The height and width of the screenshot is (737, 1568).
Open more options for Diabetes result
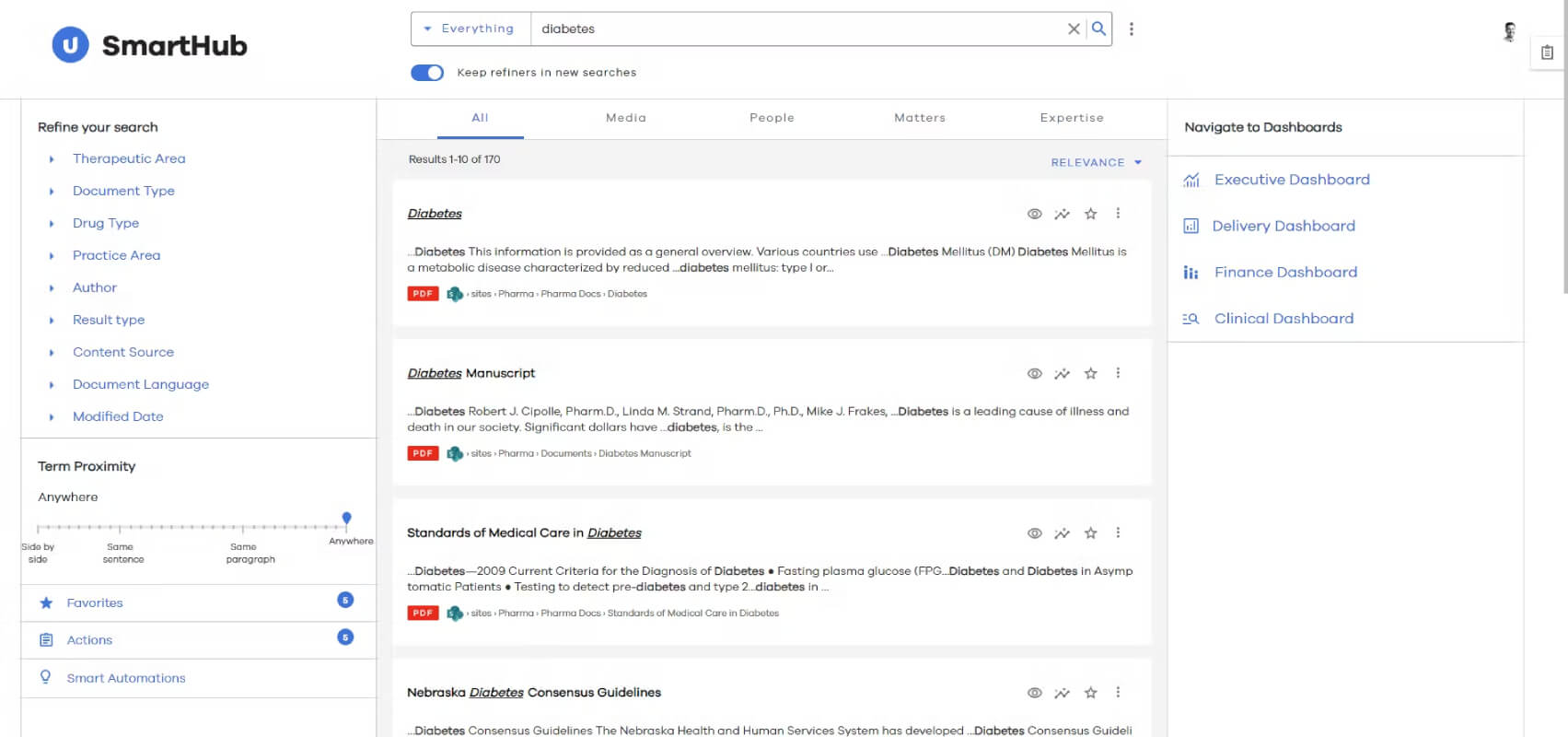1119,214
